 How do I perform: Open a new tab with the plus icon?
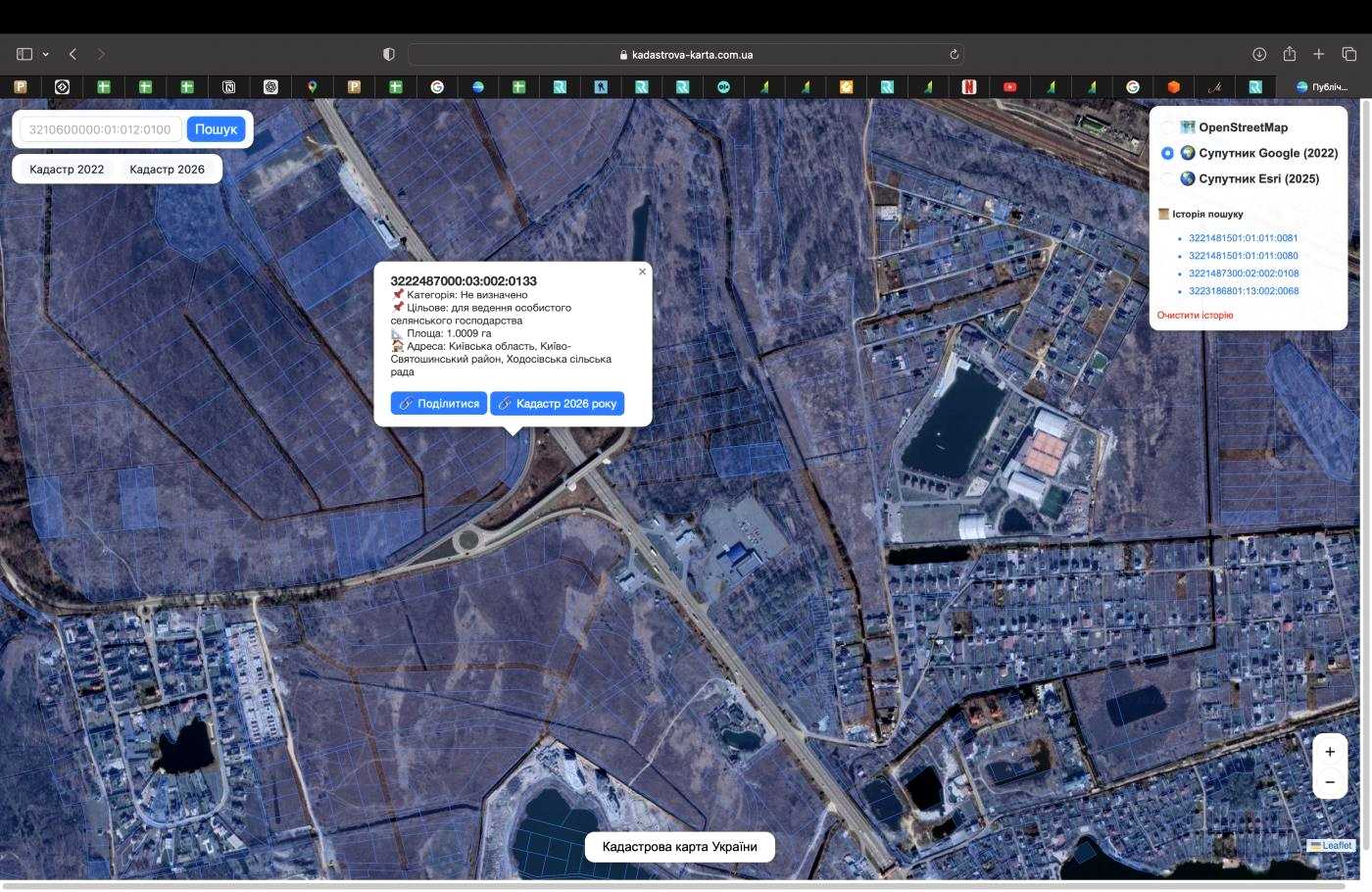point(1319,54)
